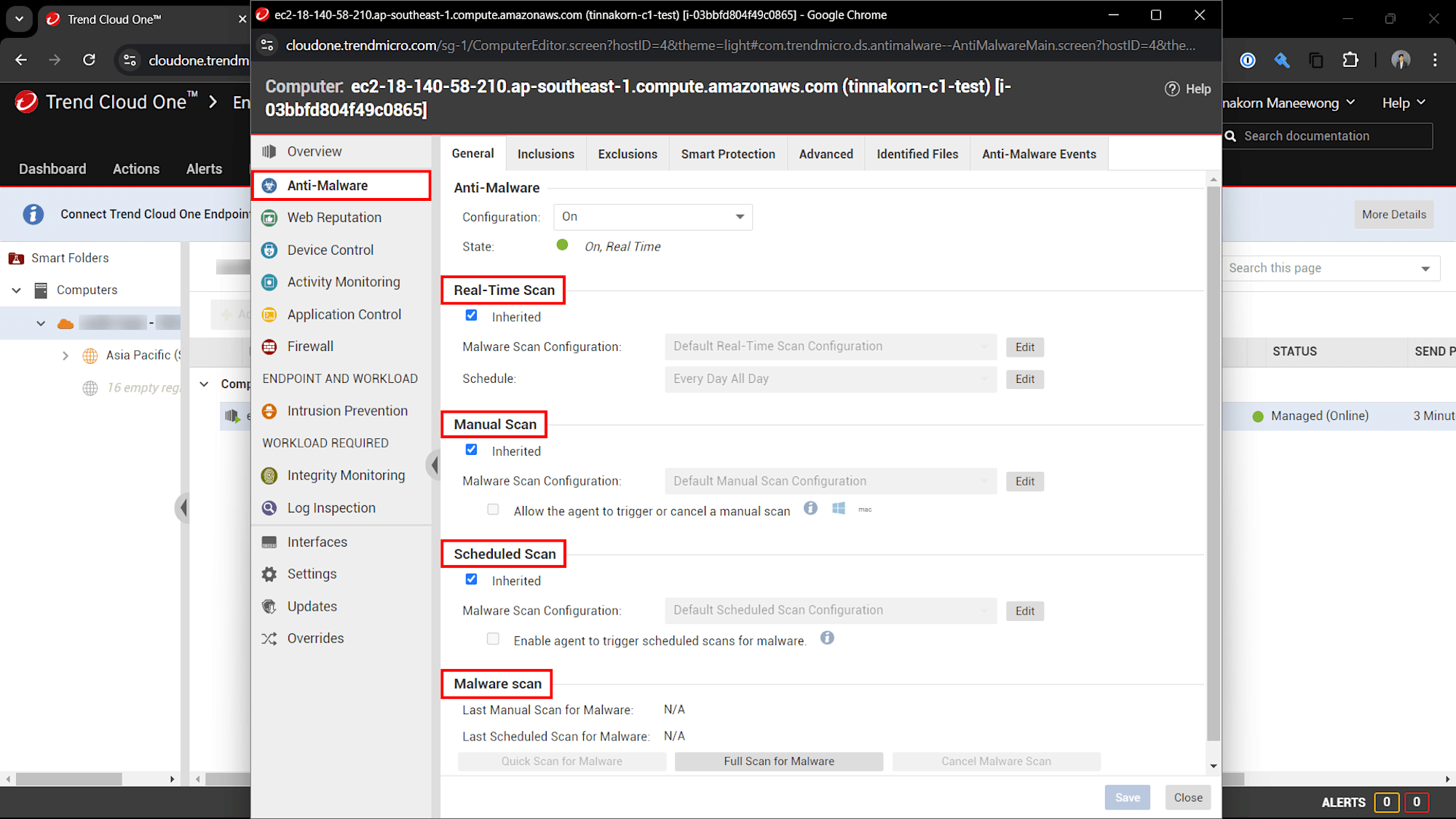Screen dimensions: 1456x819
Task: Collapse the dialog's left navigation pane handle
Action: pyautogui.click(x=435, y=464)
